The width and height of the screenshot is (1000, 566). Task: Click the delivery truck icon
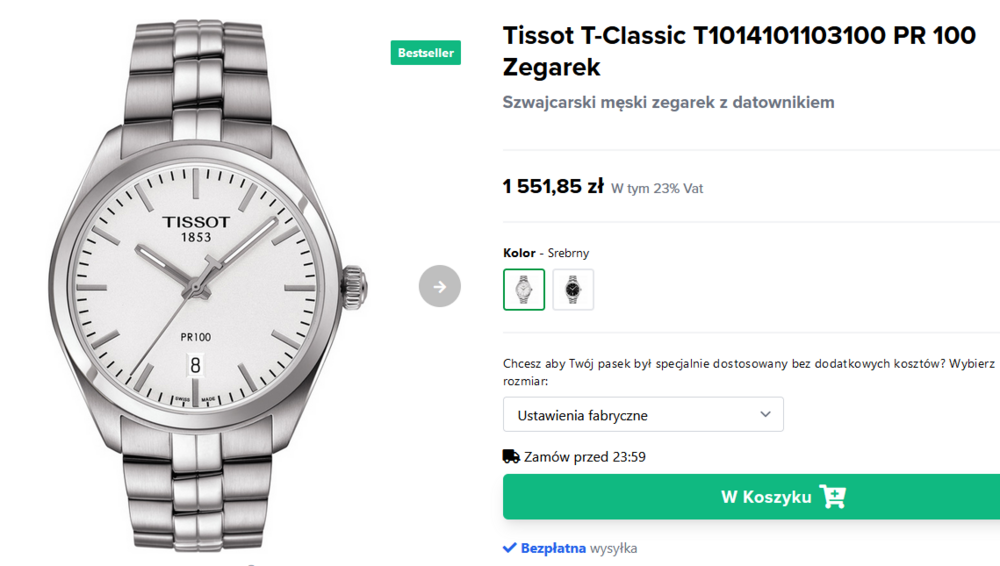511,457
